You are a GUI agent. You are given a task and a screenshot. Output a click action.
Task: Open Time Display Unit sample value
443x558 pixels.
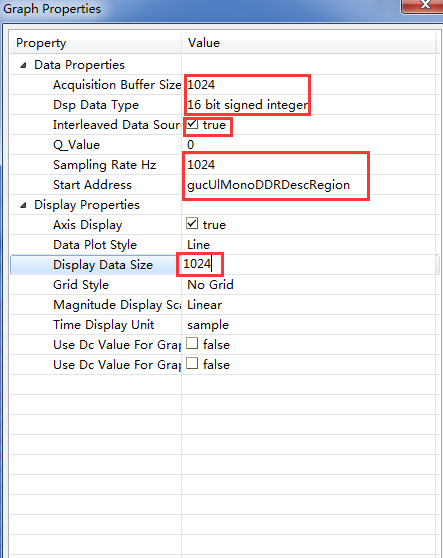(208, 325)
